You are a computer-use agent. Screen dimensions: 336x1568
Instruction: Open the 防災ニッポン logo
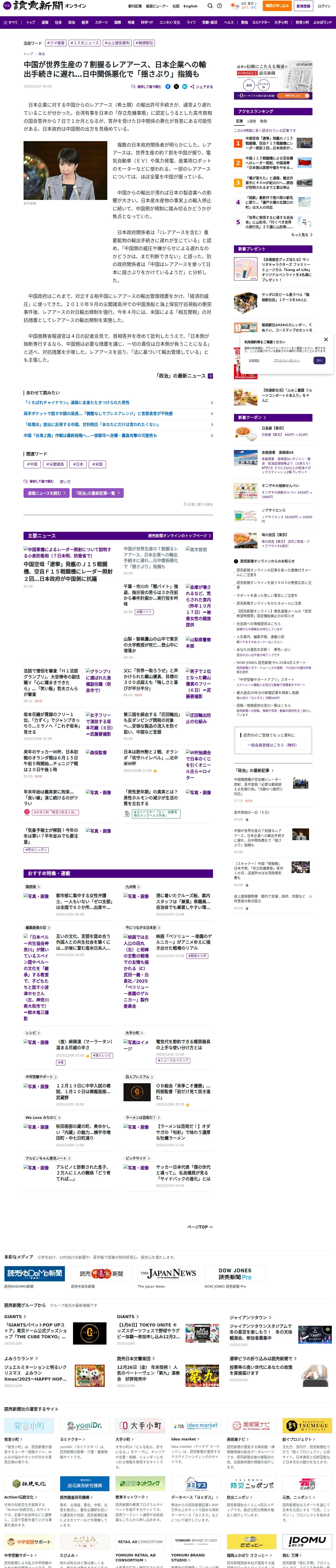[x=251, y=1483]
